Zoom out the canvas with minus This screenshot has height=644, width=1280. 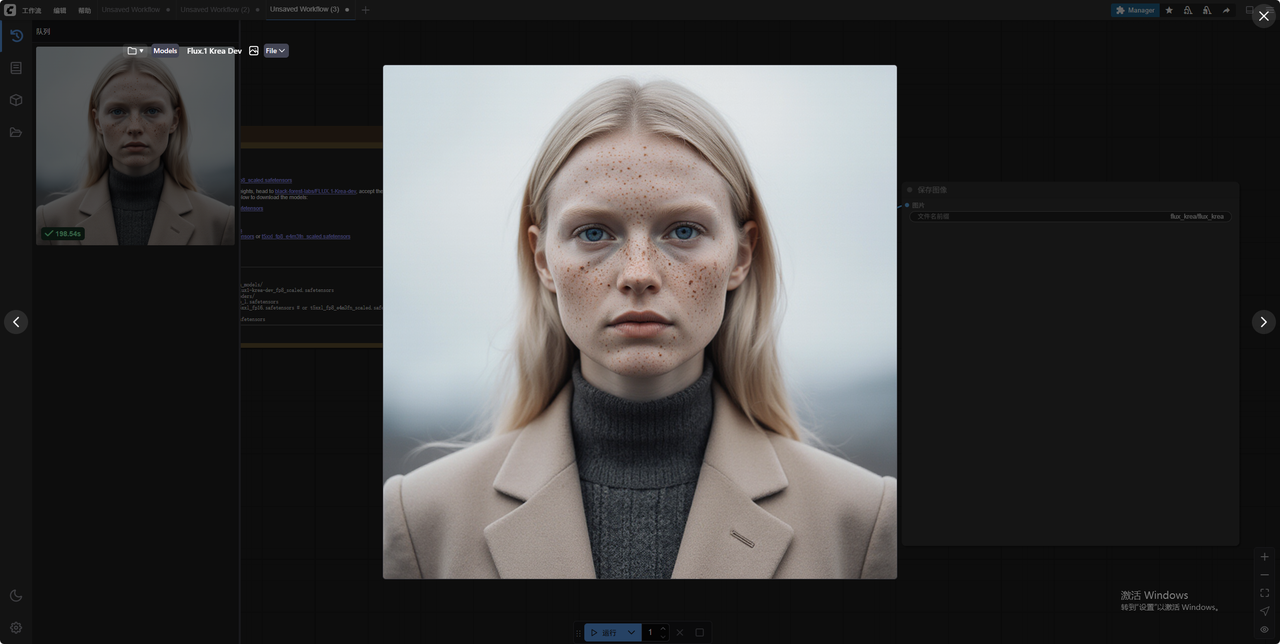pyautogui.click(x=1264, y=575)
